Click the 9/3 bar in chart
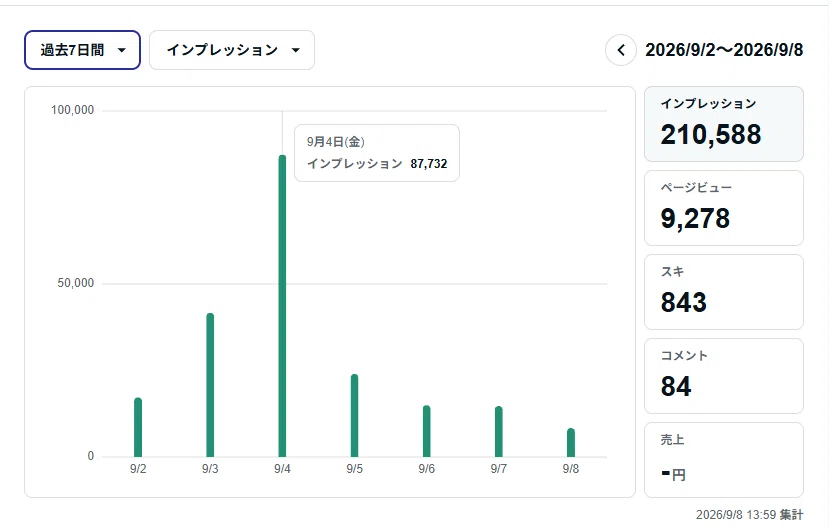 (210, 385)
